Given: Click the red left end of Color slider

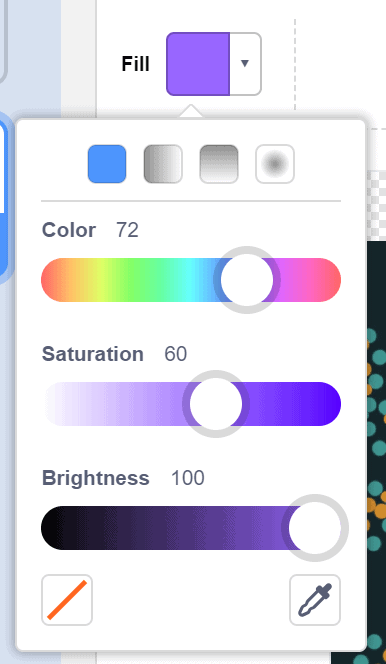Looking at the screenshot, I should 53,280.
